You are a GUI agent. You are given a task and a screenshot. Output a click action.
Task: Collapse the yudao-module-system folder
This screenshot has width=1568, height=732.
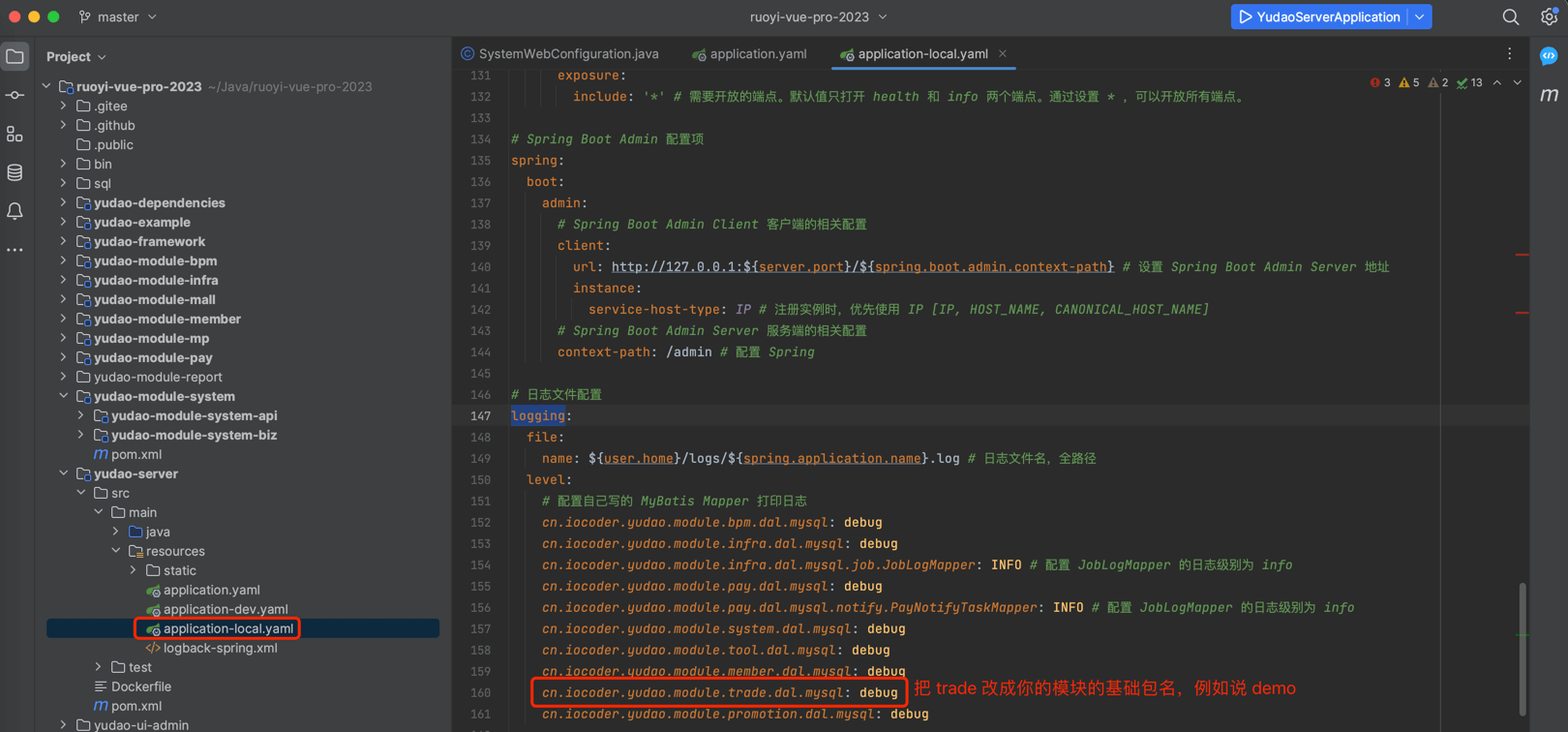point(64,396)
